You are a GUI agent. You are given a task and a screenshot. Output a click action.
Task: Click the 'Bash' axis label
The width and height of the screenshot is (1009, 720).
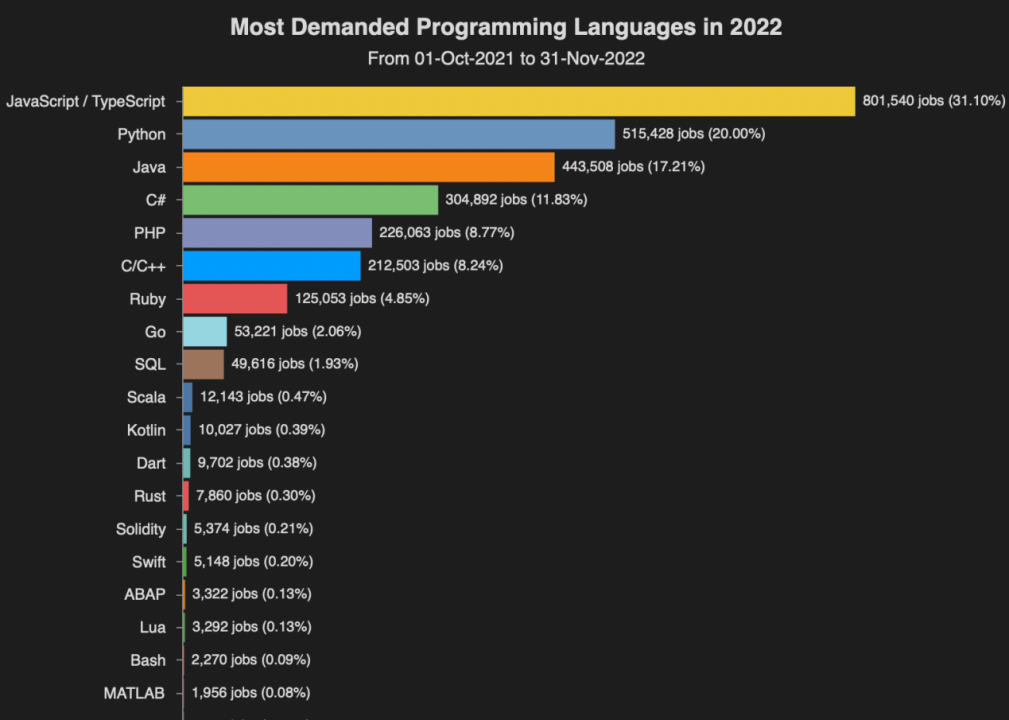148,661
